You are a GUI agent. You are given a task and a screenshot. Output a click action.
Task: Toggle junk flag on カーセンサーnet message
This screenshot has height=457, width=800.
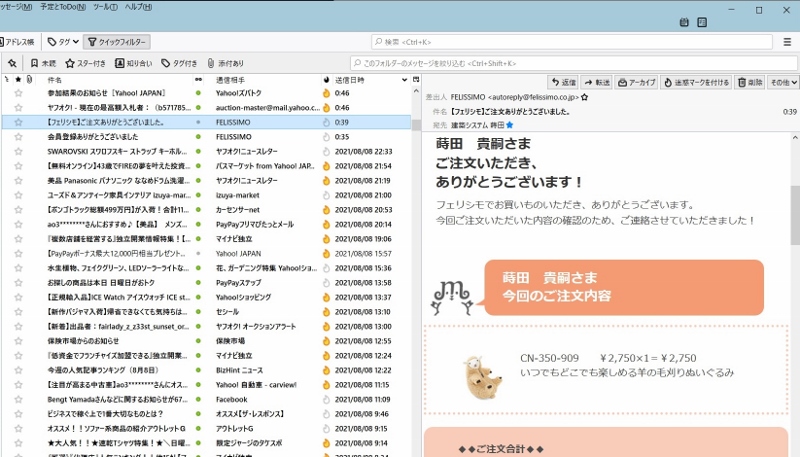[327, 210]
